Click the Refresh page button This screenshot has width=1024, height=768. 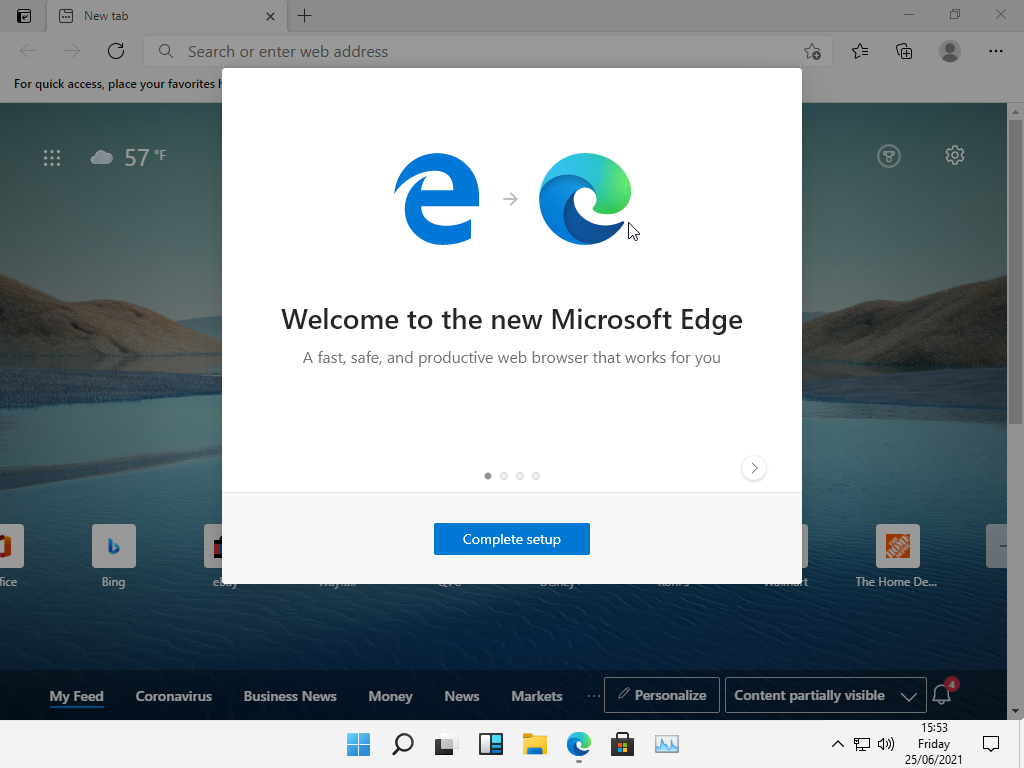tap(116, 51)
